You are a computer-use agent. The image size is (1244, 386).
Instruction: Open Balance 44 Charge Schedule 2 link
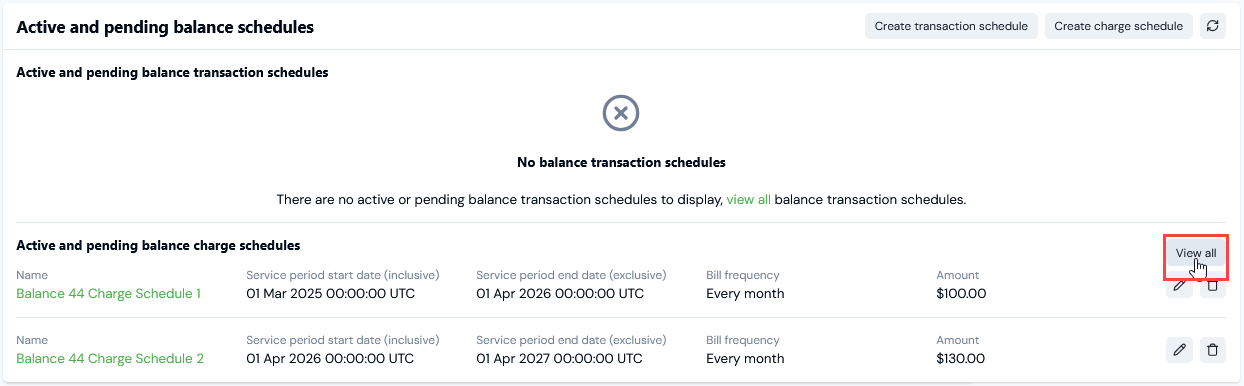[x=110, y=358]
